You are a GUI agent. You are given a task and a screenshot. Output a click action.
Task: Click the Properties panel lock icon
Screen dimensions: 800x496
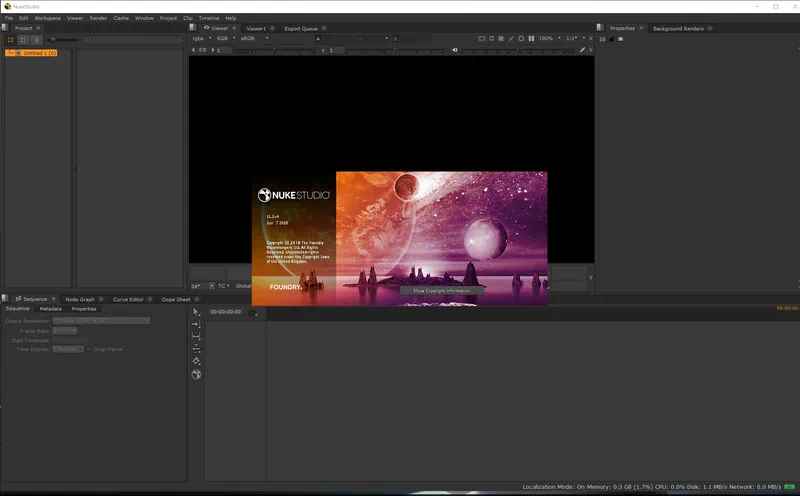click(x=611, y=39)
